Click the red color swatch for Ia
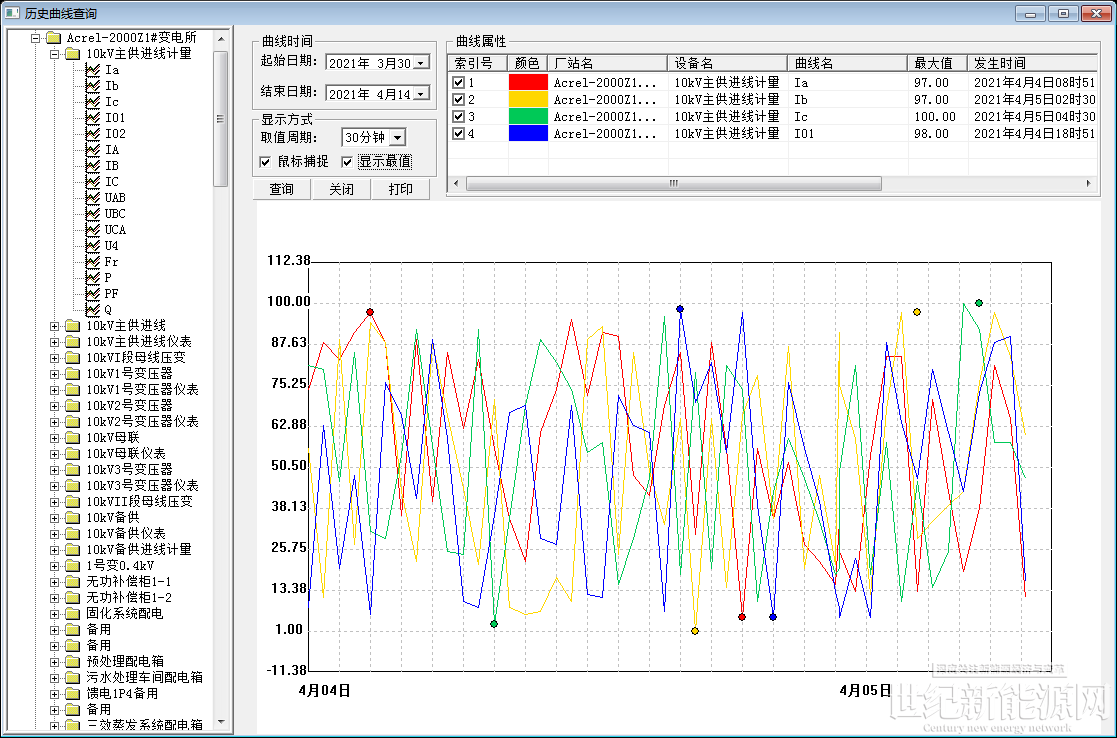 click(x=528, y=83)
